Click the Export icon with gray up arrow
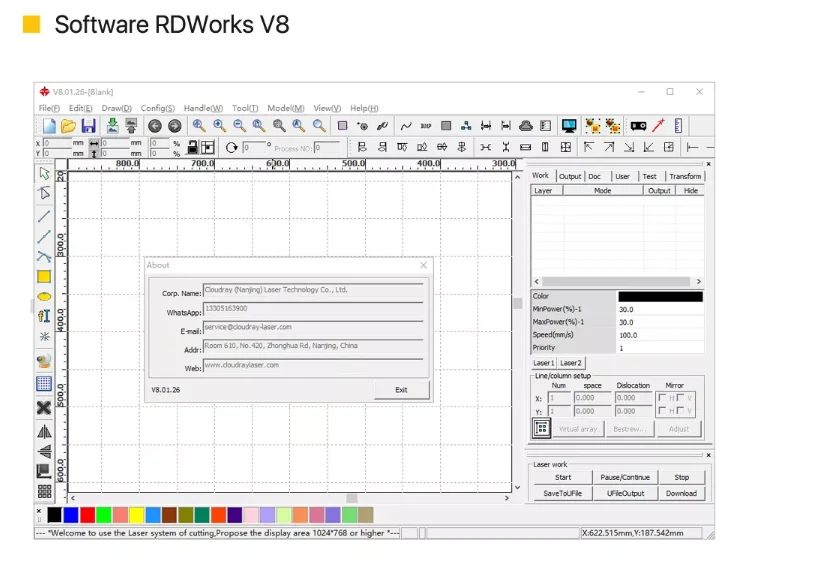Image resolution: width=815 pixels, height=565 pixels. coord(131,126)
